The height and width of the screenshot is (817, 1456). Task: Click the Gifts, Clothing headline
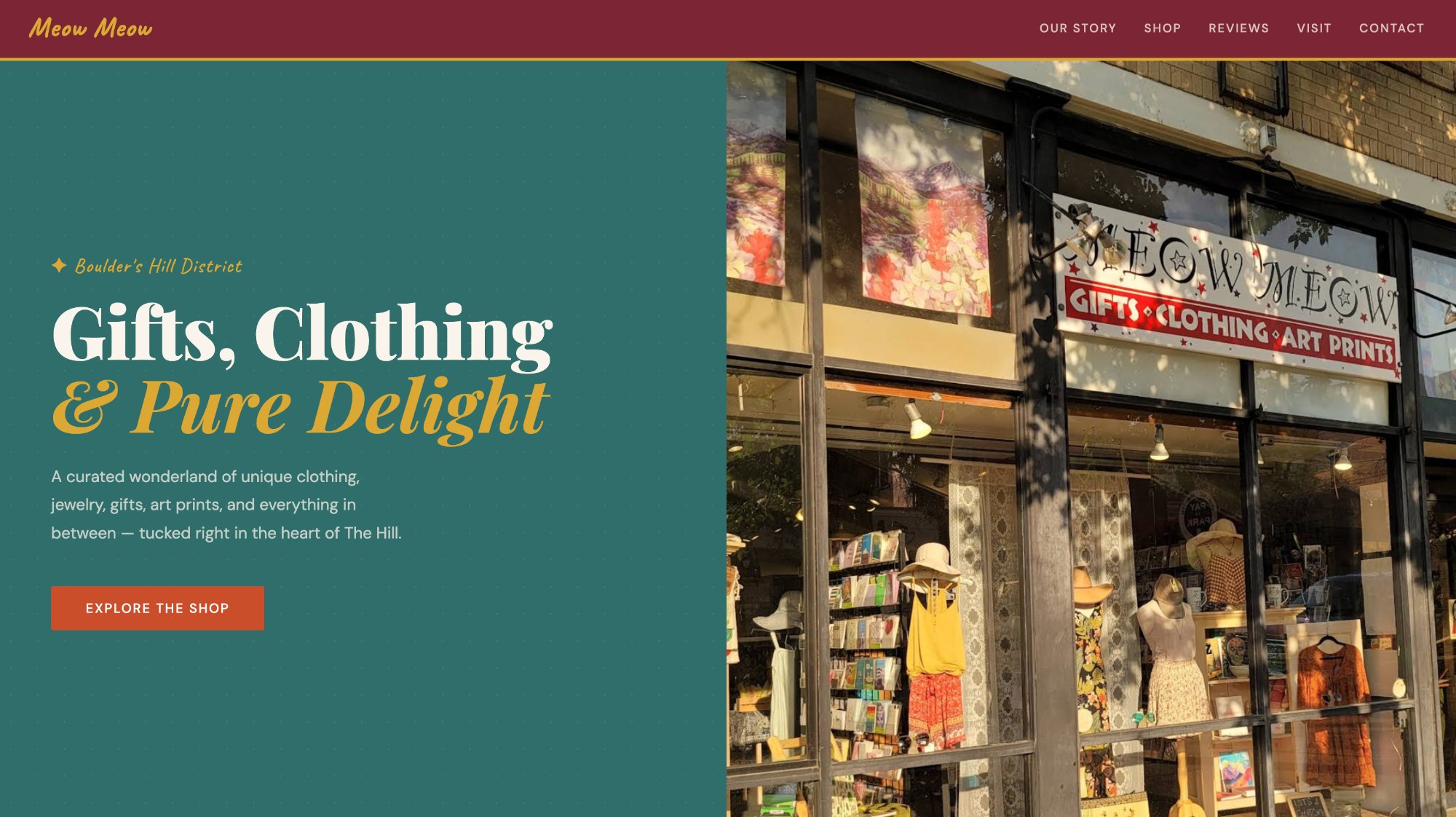[302, 333]
